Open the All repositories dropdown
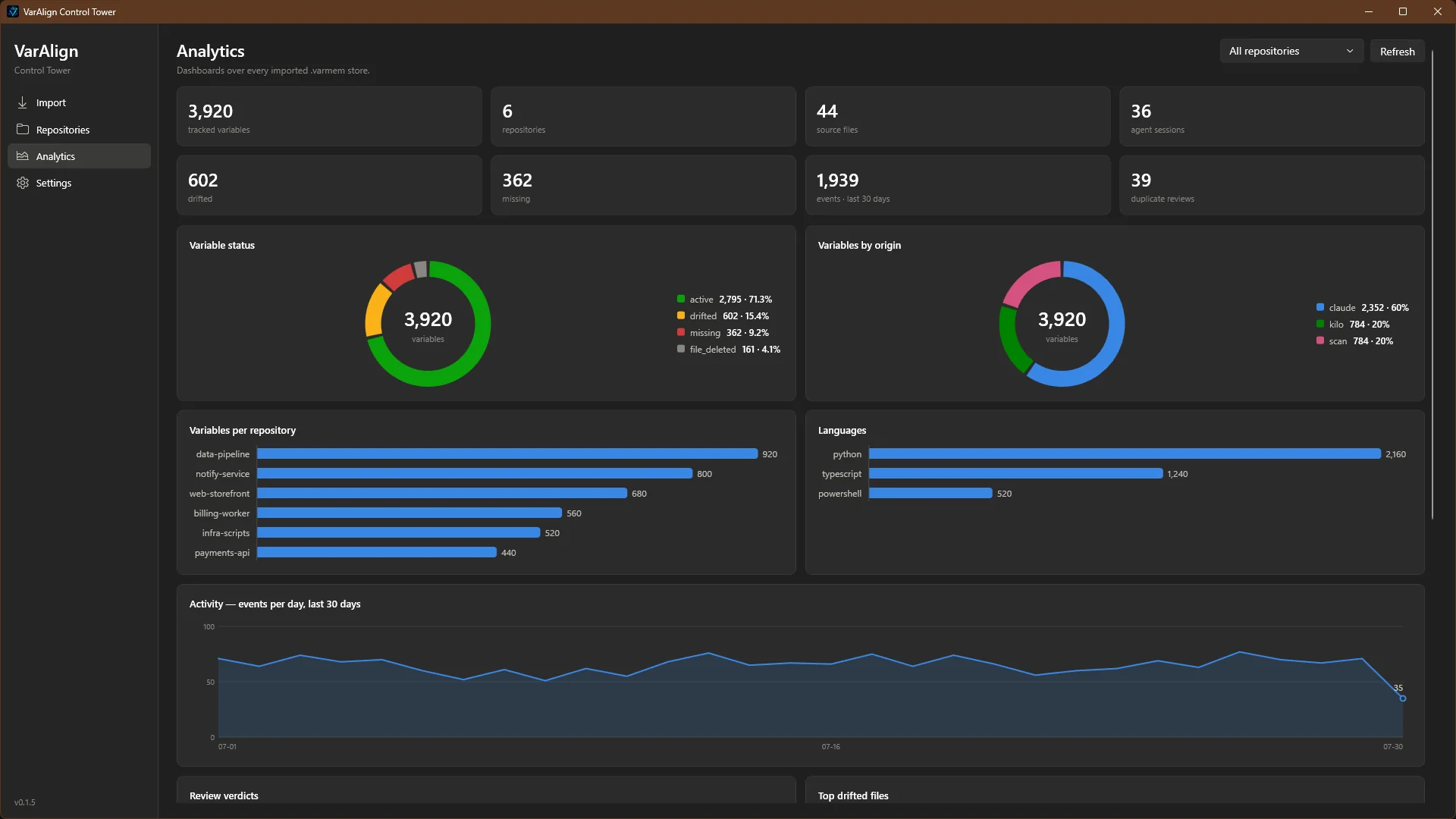Viewport: 1456px width, 819px height. point(1291,51)
